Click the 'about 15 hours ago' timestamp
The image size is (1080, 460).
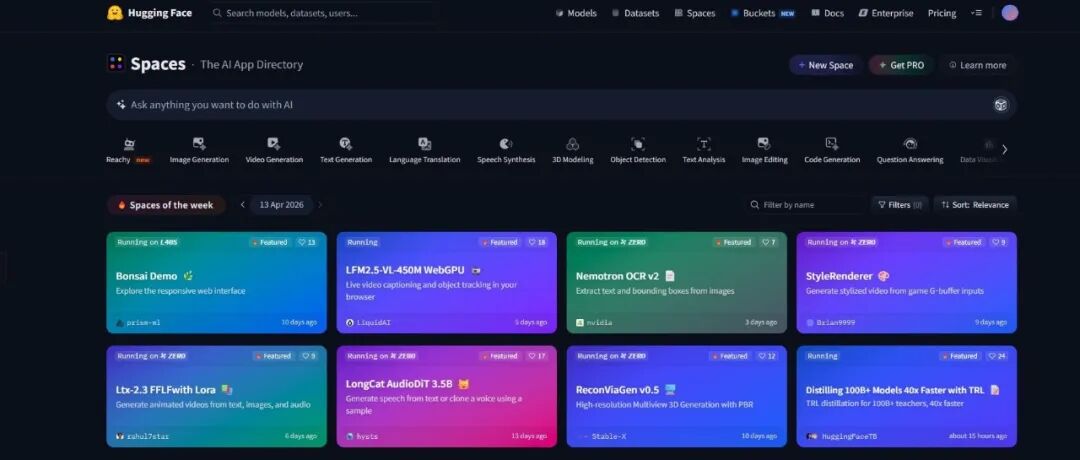[x=978, y=436]
